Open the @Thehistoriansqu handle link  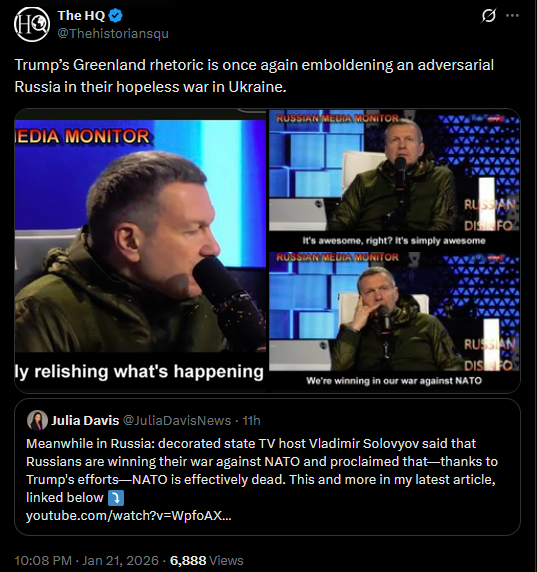[x=113, y=33]
